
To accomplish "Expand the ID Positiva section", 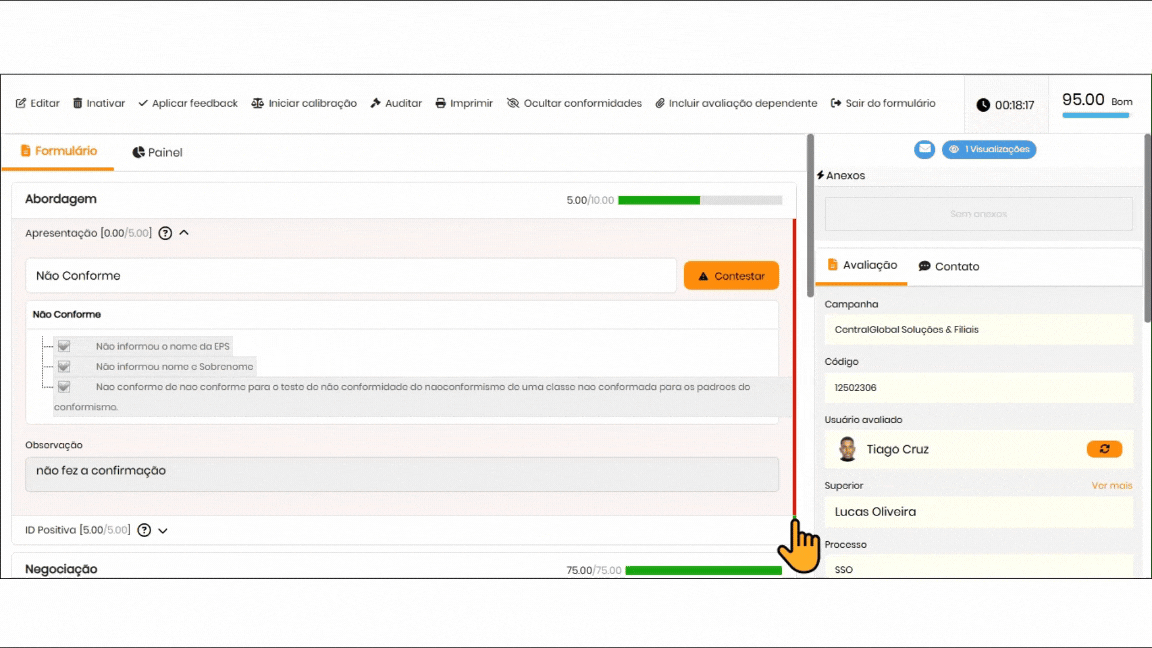I will 163,531.
